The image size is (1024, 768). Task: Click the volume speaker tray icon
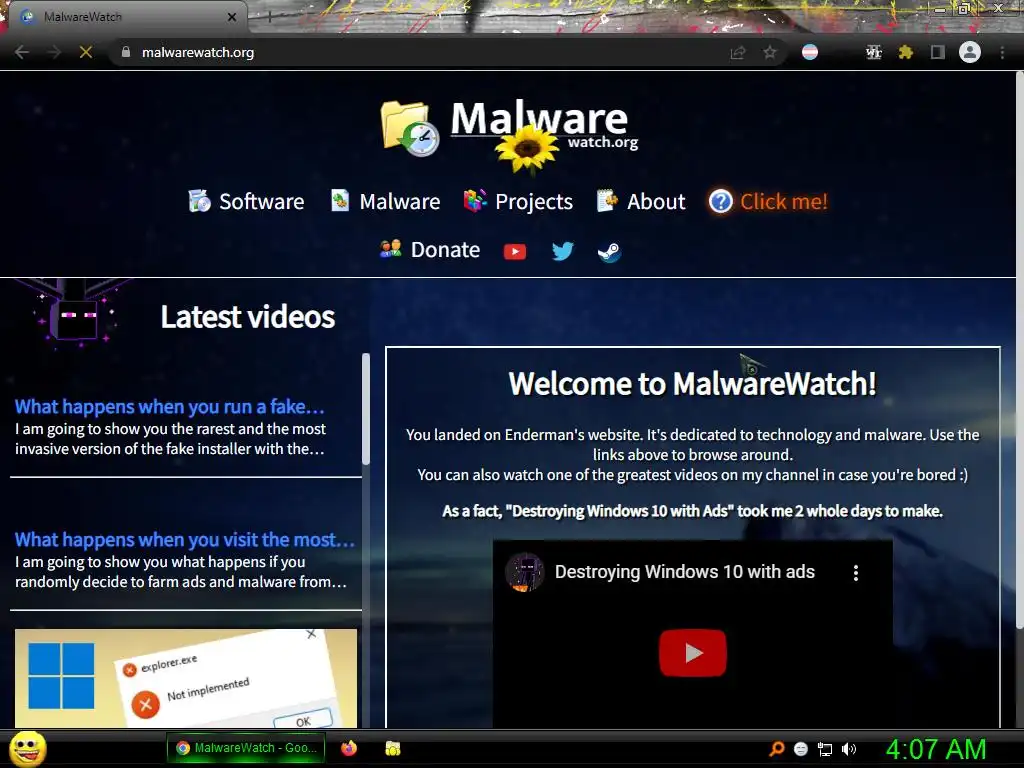(x=849, y=749)
